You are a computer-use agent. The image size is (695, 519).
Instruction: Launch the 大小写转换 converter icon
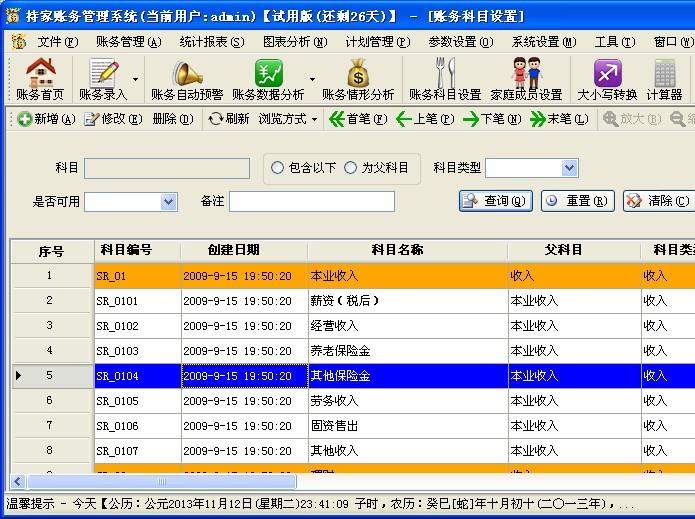tap(607, 74)
